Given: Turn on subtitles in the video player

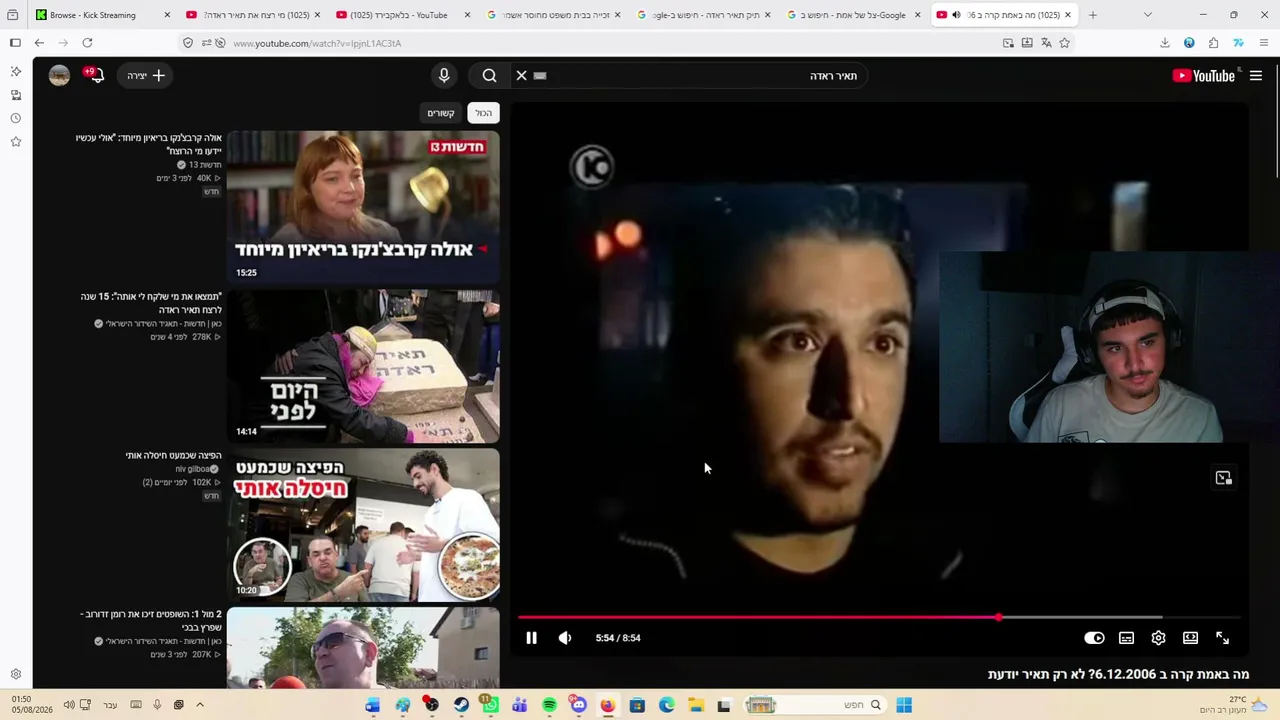Looking at the screenshot, I should click(1126, 638).
